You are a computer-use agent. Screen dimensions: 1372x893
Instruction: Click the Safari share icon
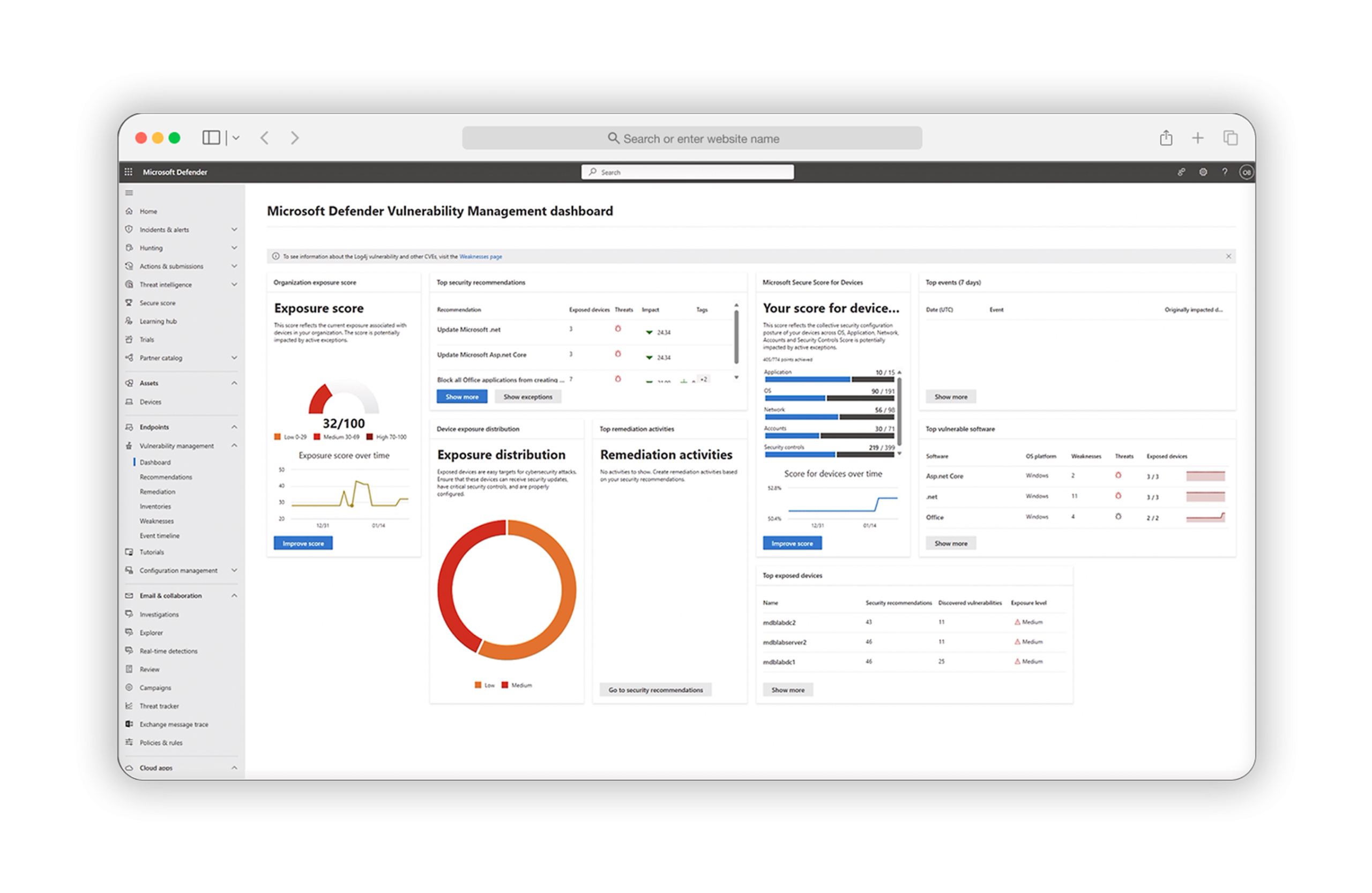click(1166, 138)
